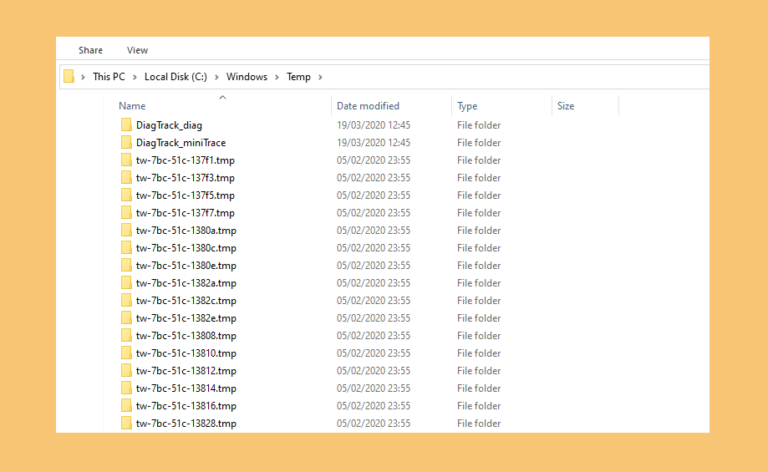Viewport: 768px width, 472px height.
Task: Expand chevron after Local Disk (C:)
Action: [x=216, y=77]
